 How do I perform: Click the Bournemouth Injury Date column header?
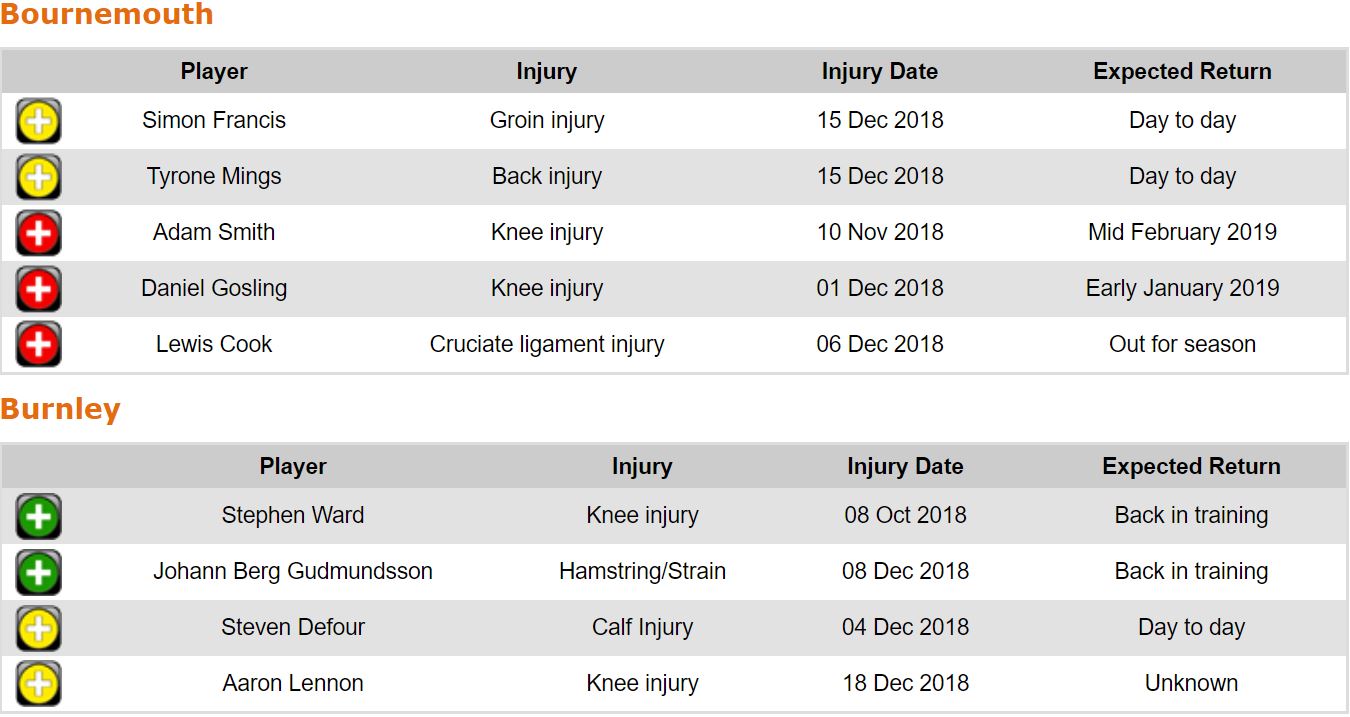(x=879, y=72)
